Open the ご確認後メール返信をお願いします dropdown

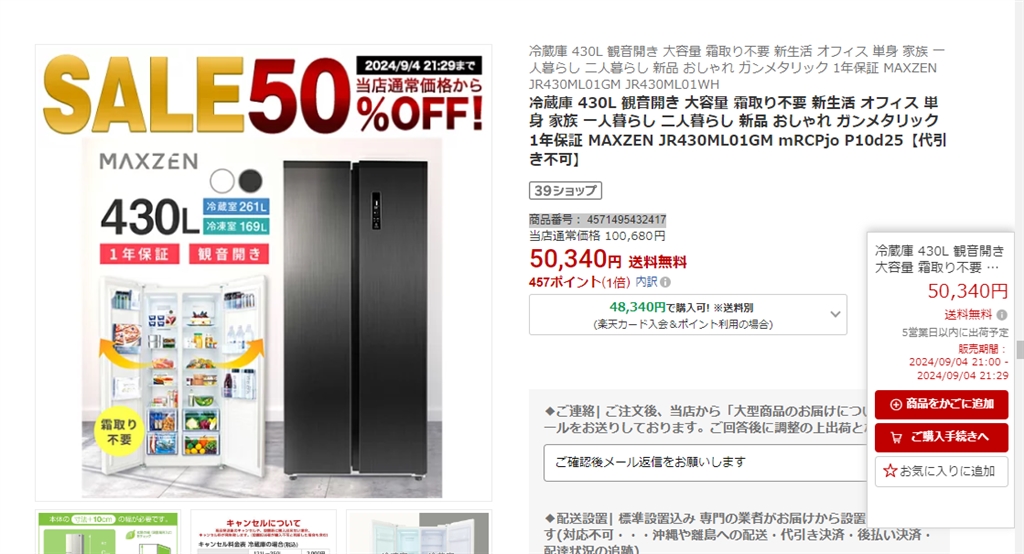coord(705,463)
